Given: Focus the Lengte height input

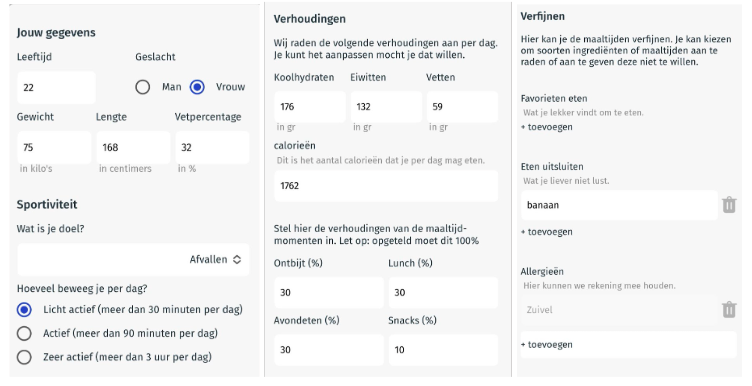Looking at the screenshot, I should pos(133,147).
